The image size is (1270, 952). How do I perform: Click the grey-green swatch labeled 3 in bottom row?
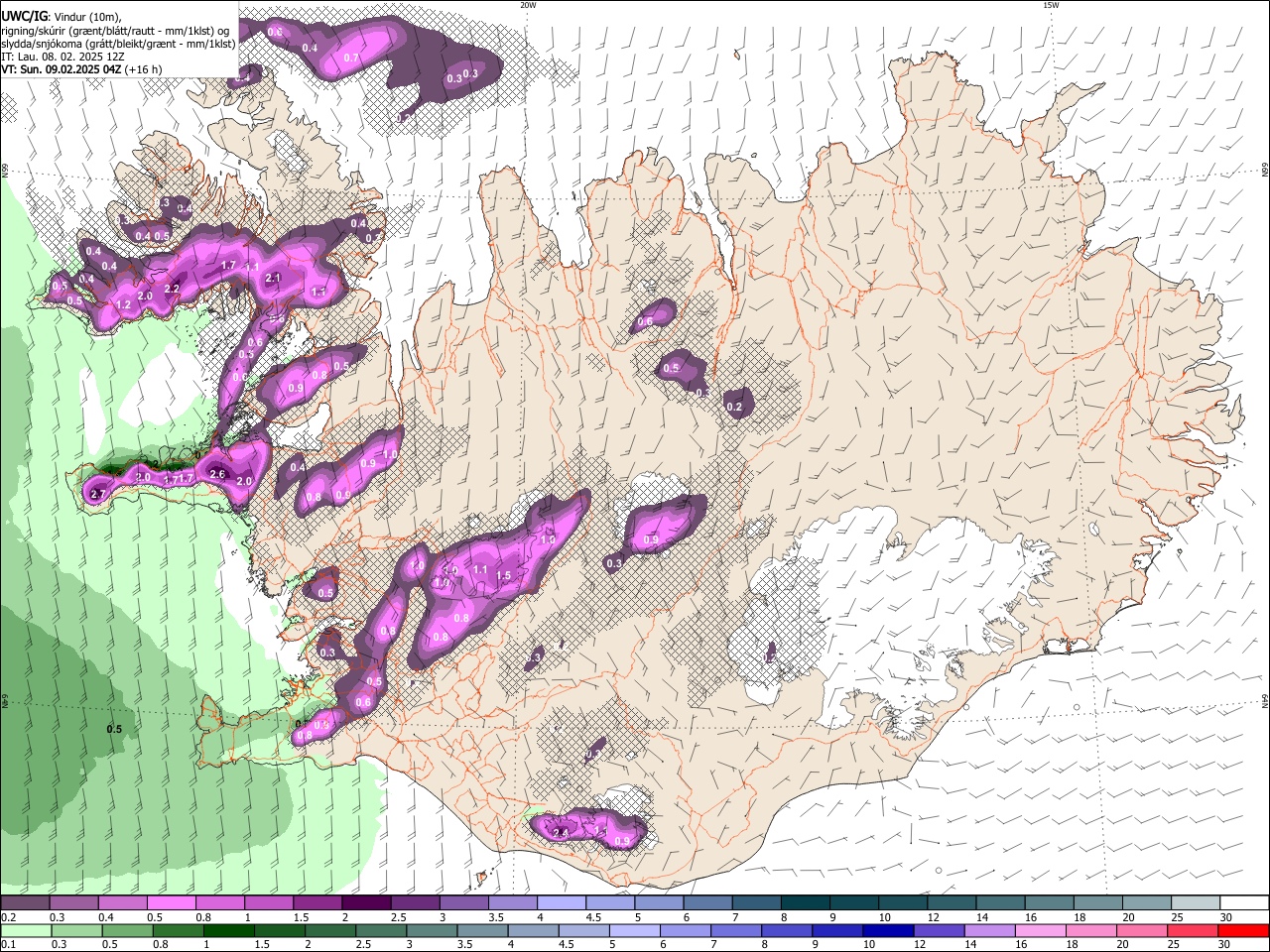[432, 930]
